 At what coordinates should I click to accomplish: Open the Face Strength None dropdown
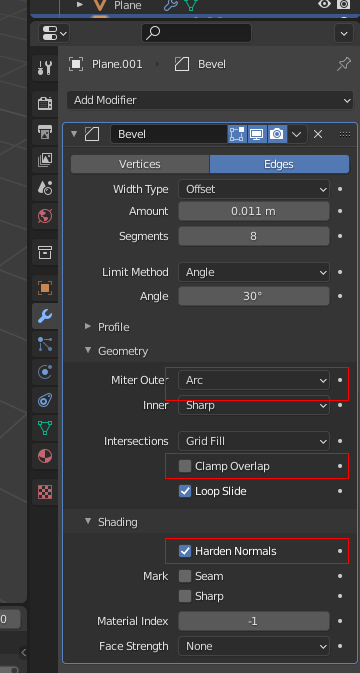click(254, 646)
